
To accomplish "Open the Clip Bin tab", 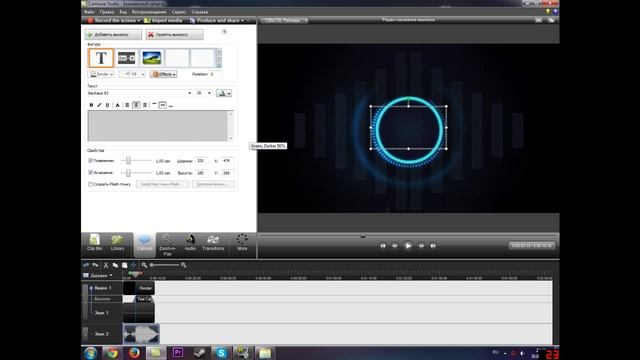I will point(95,242).
